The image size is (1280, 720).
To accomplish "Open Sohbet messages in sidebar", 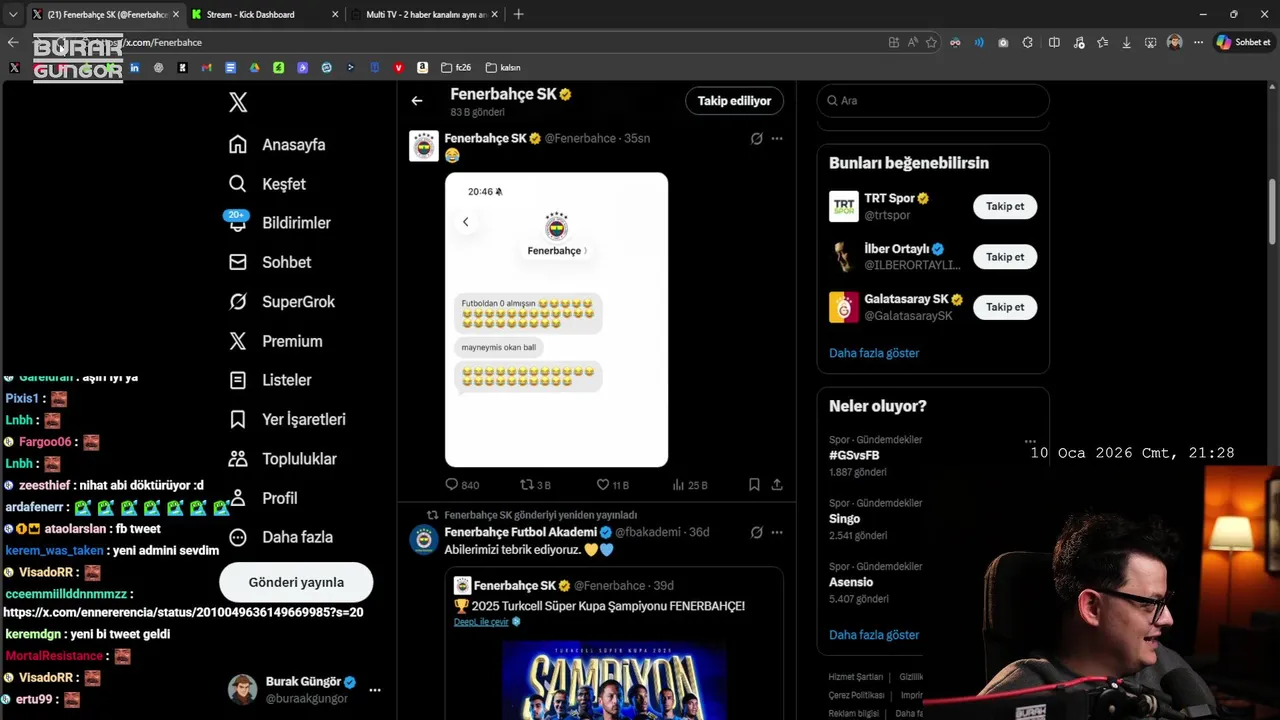I will (270, 262).
